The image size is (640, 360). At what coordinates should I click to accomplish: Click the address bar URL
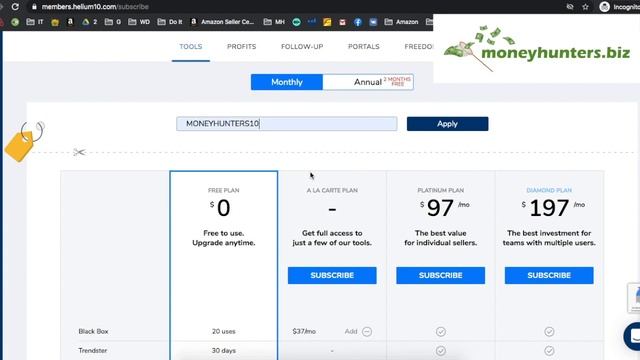point(95,7)
